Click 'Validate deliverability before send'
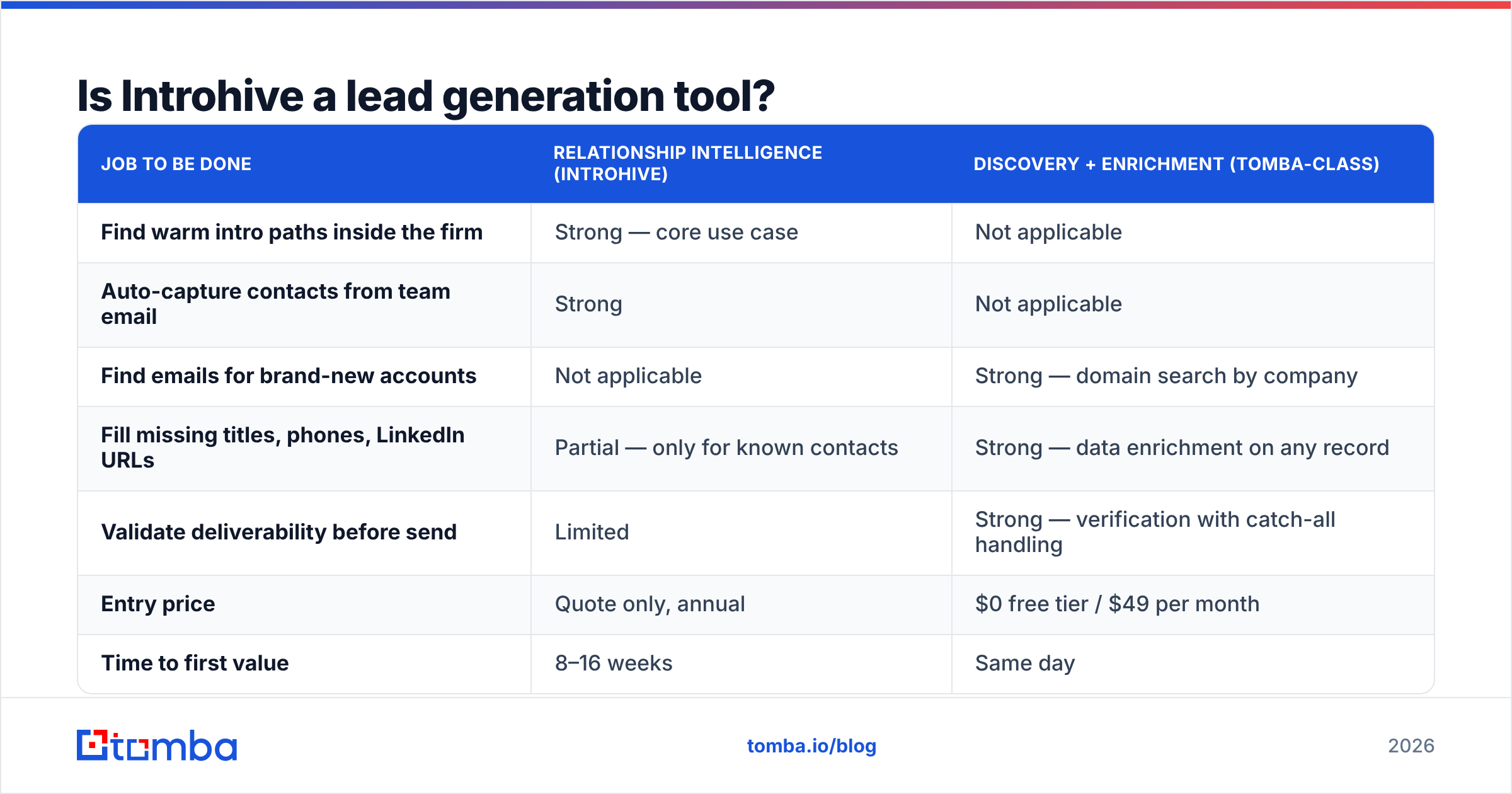The width and height of the screenshot is (1512, 794). pos(278,532)
